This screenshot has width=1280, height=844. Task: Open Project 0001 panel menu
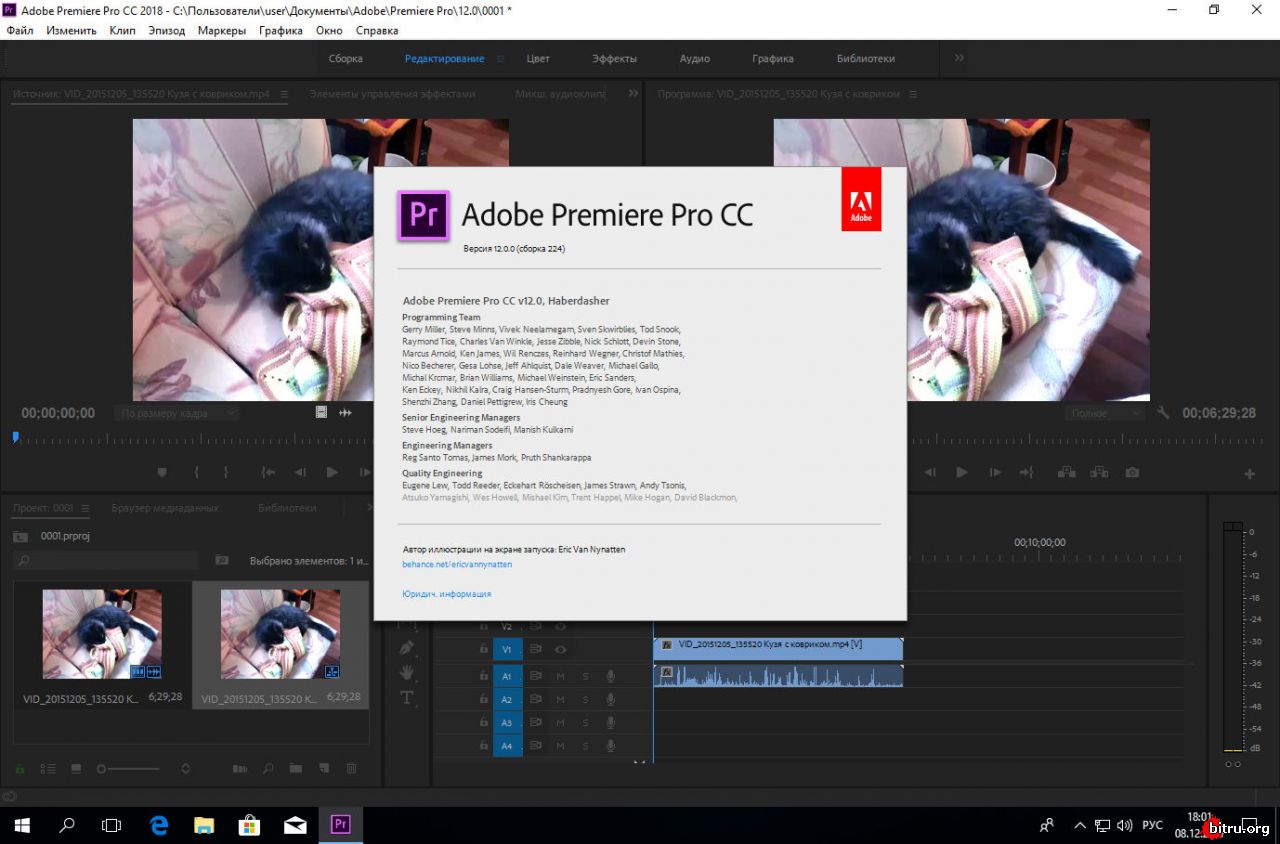coord(85,508)
